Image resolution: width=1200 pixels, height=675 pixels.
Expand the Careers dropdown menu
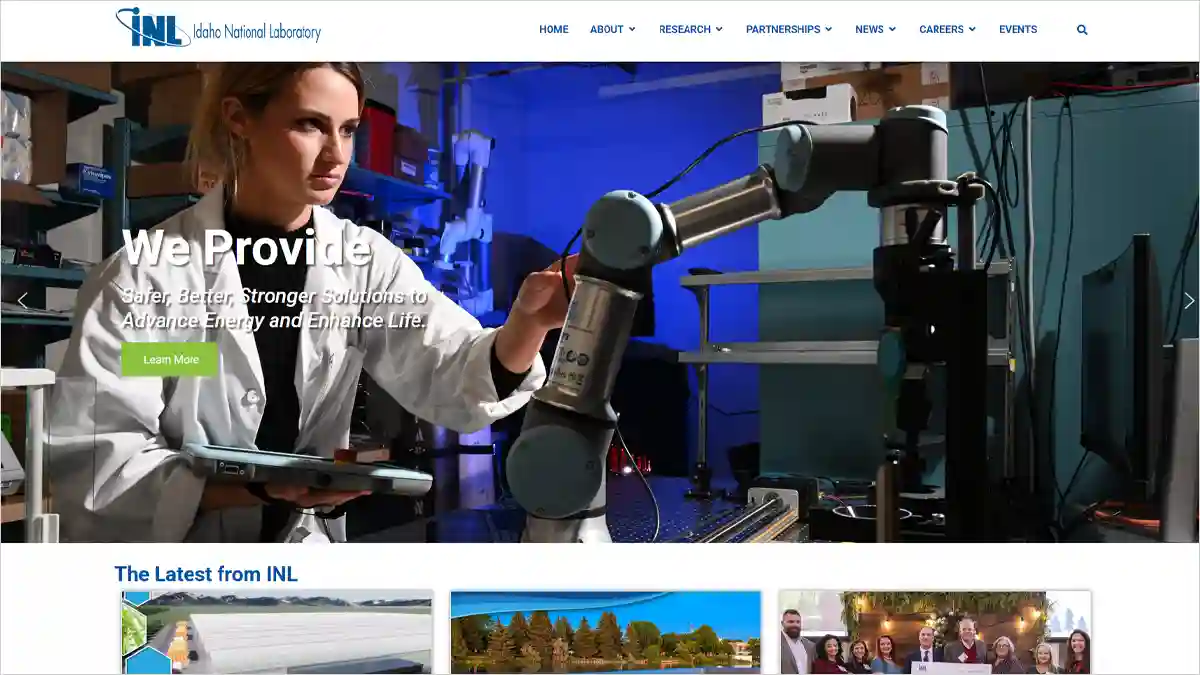pos(947,30)
